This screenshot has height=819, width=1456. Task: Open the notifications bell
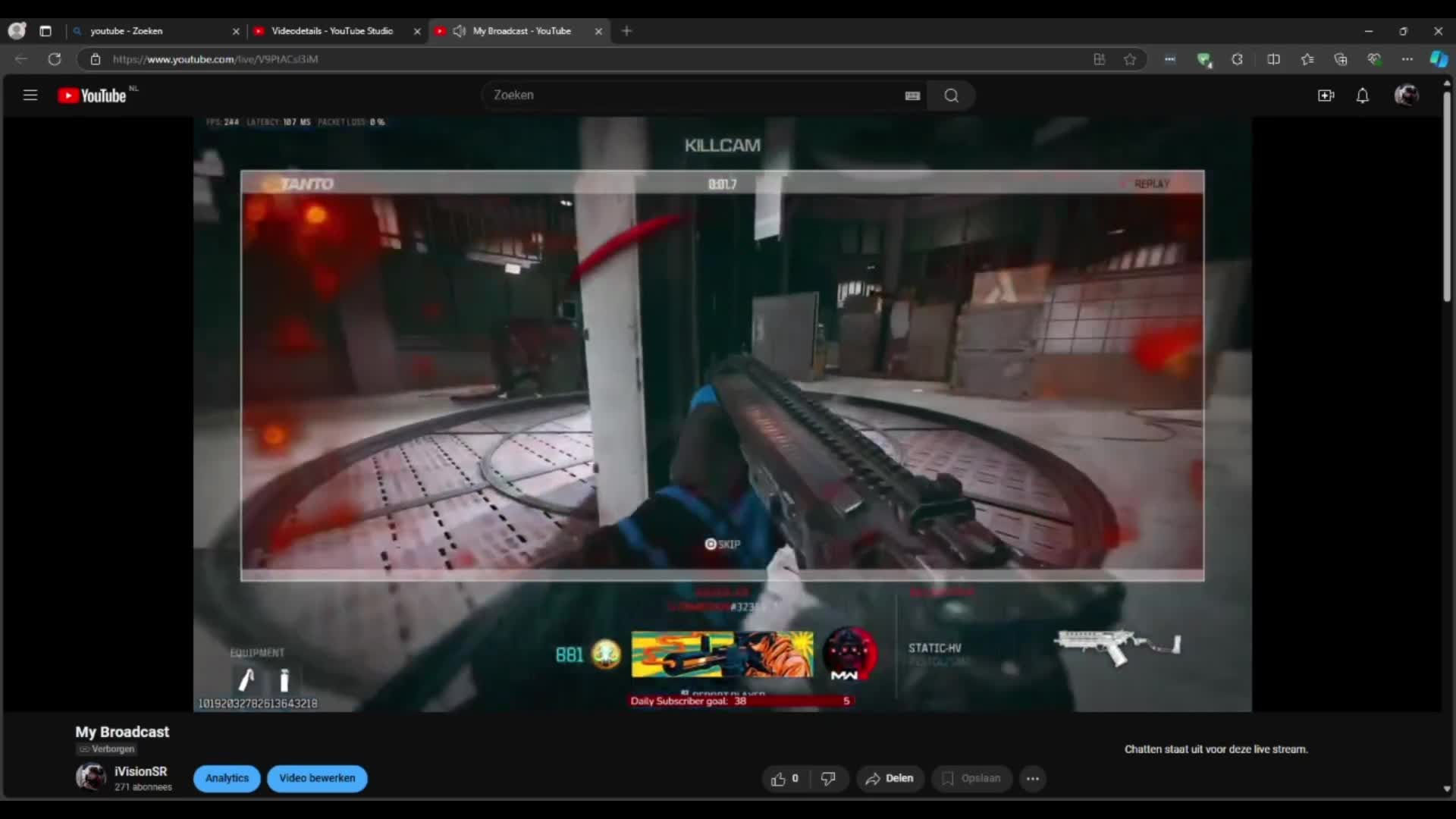tap(1363, 96)
